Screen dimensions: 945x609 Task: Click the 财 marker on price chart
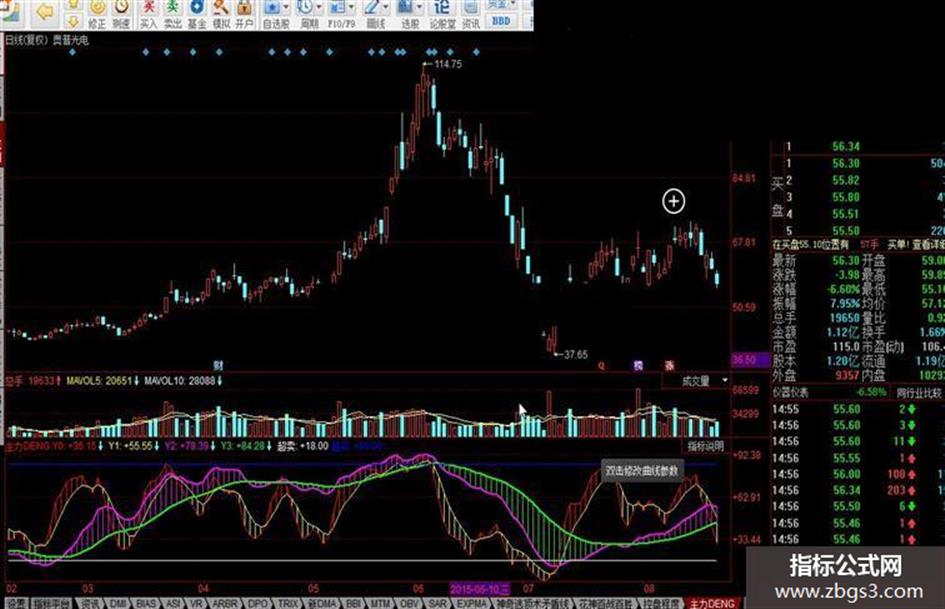tap(218, 365)
